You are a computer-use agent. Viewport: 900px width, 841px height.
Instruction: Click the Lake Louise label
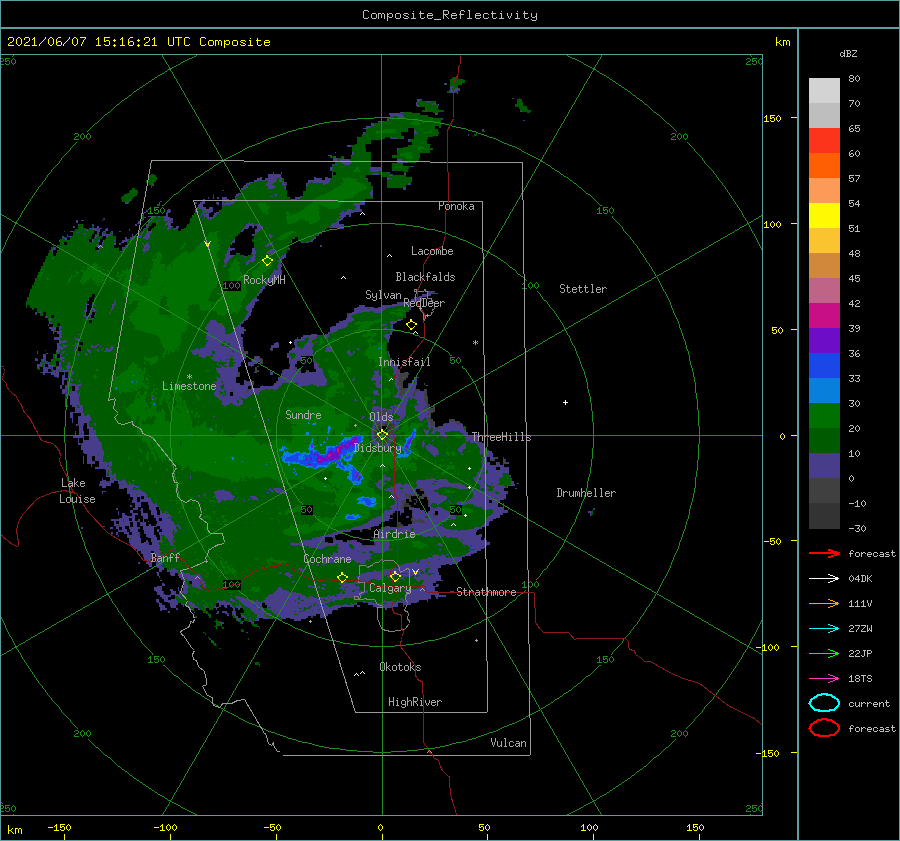pyautogui.click(x=77, y=491)
